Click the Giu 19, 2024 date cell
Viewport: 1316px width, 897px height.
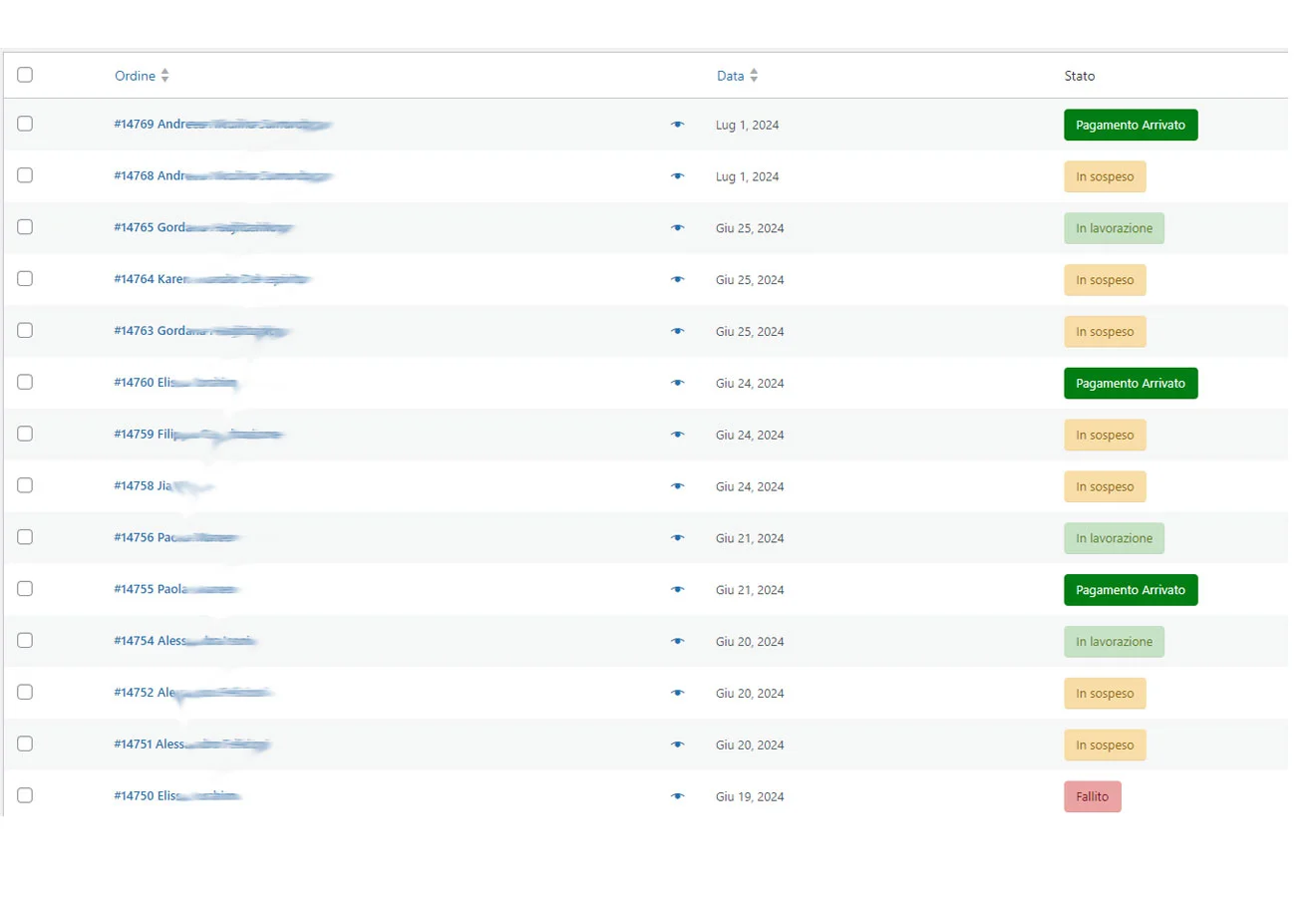(x=750, y=796)
